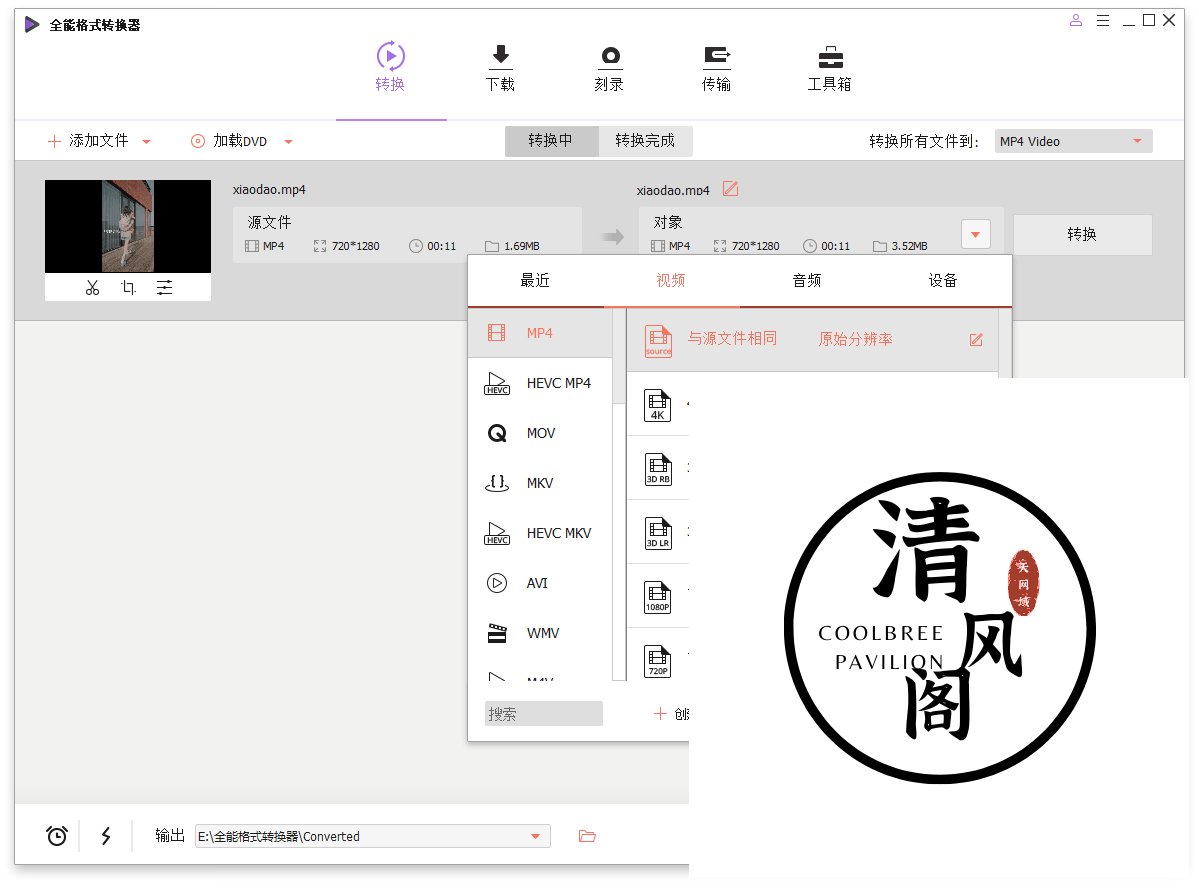Toggle the high-speed conversion lightning icon
The image size is (1199, 888).
tap(106, 836)
